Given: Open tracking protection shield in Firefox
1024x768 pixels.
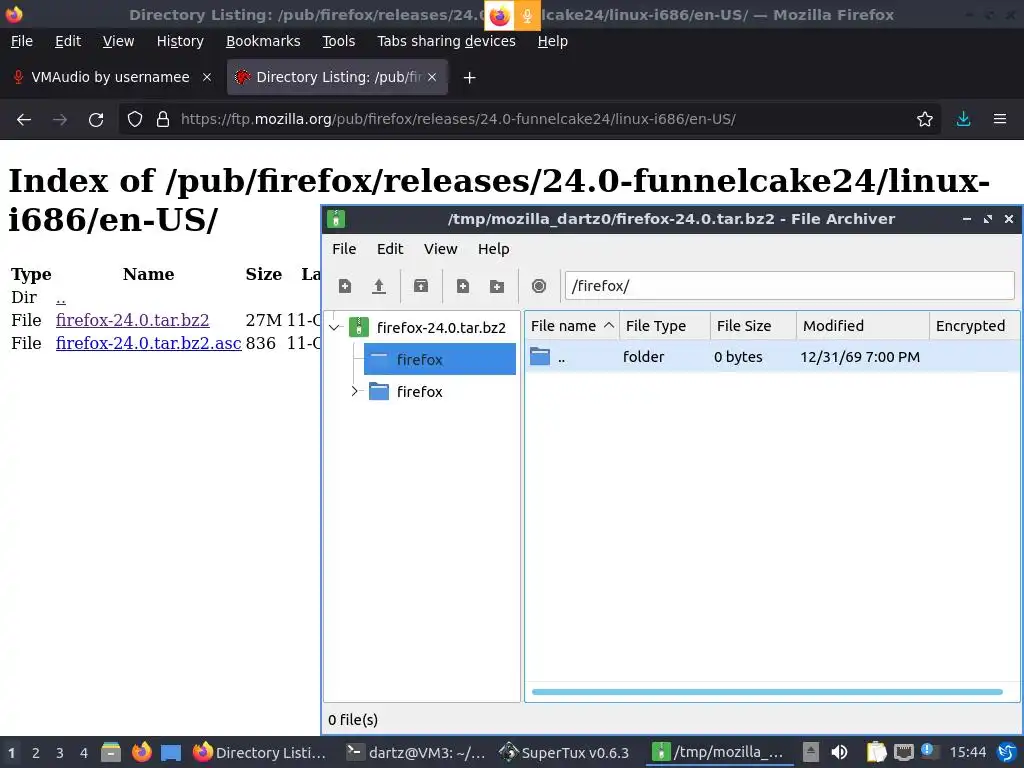Looking at the screenshot, I should pos(135,120).
